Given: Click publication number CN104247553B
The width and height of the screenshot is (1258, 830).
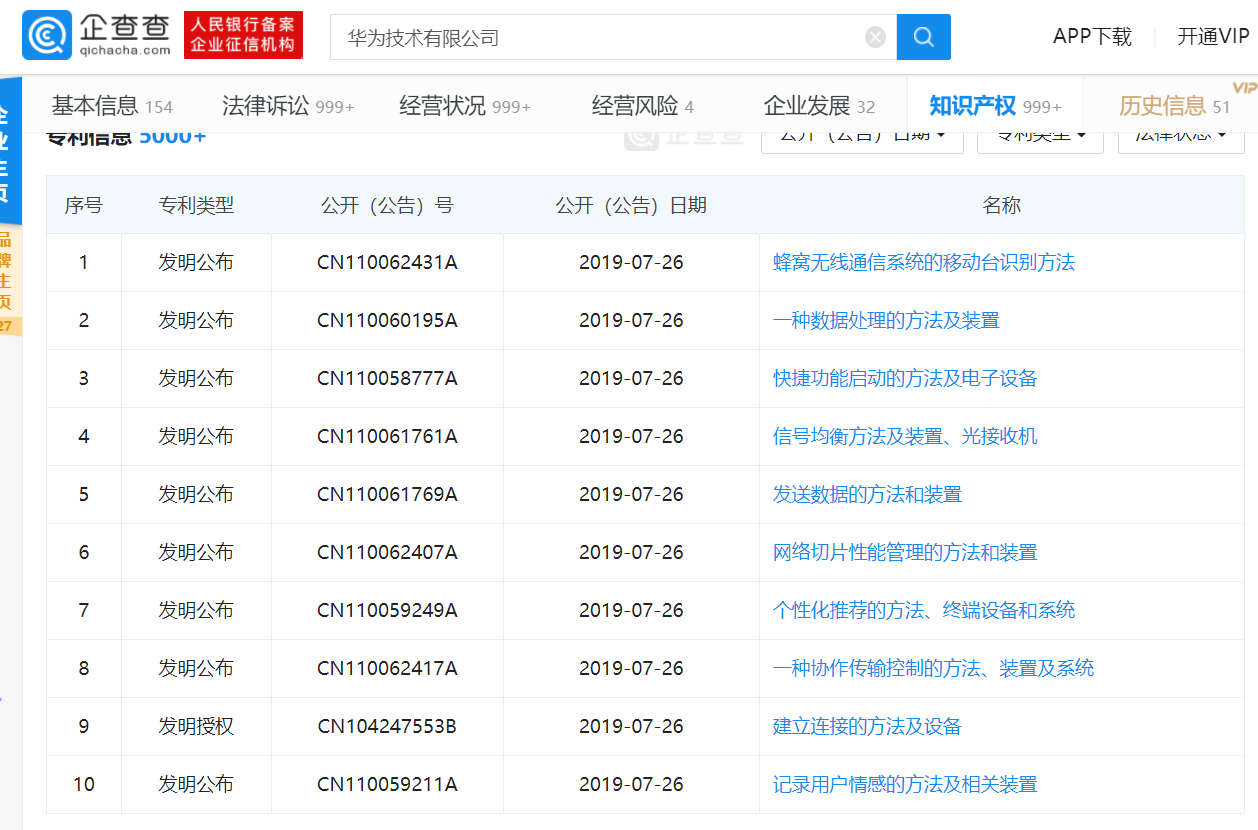Looking at the screenshot, I should click(x=387, y=726).
